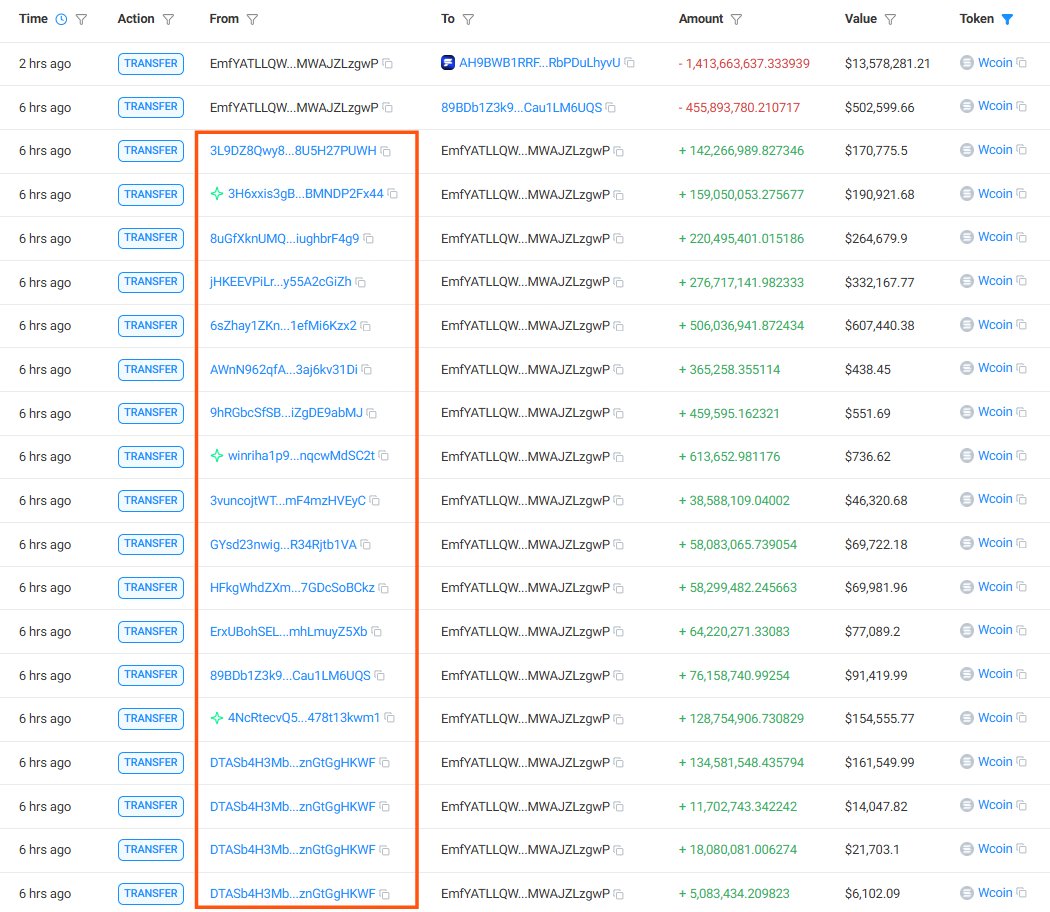Open Wcoin token link in $190,921.68 row

tap(995, 194)
